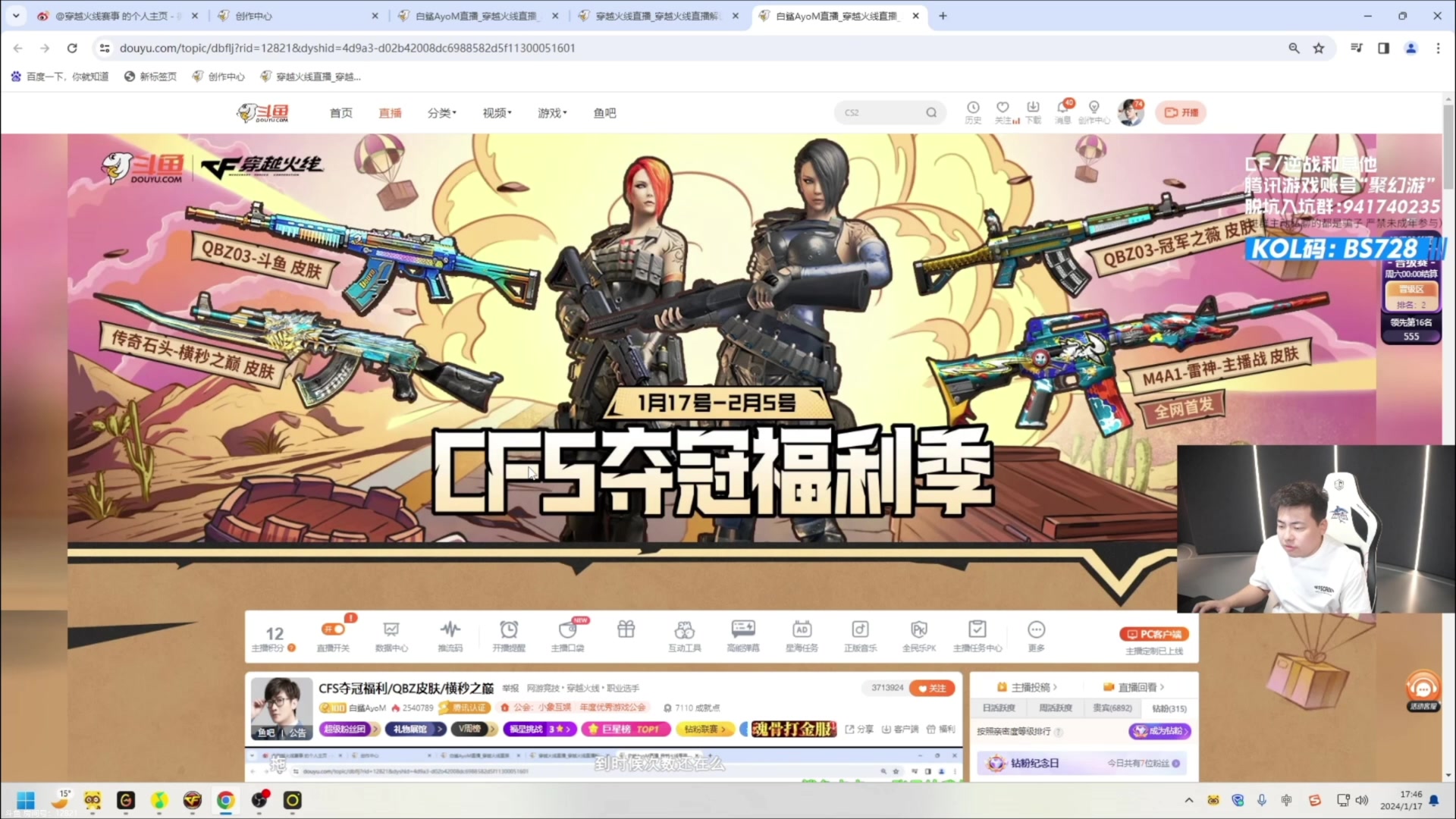Open the 历史 watch history icon
The height and width of the screenshot is (819, 1456).
pyautogui.click(x=973, y=108)
